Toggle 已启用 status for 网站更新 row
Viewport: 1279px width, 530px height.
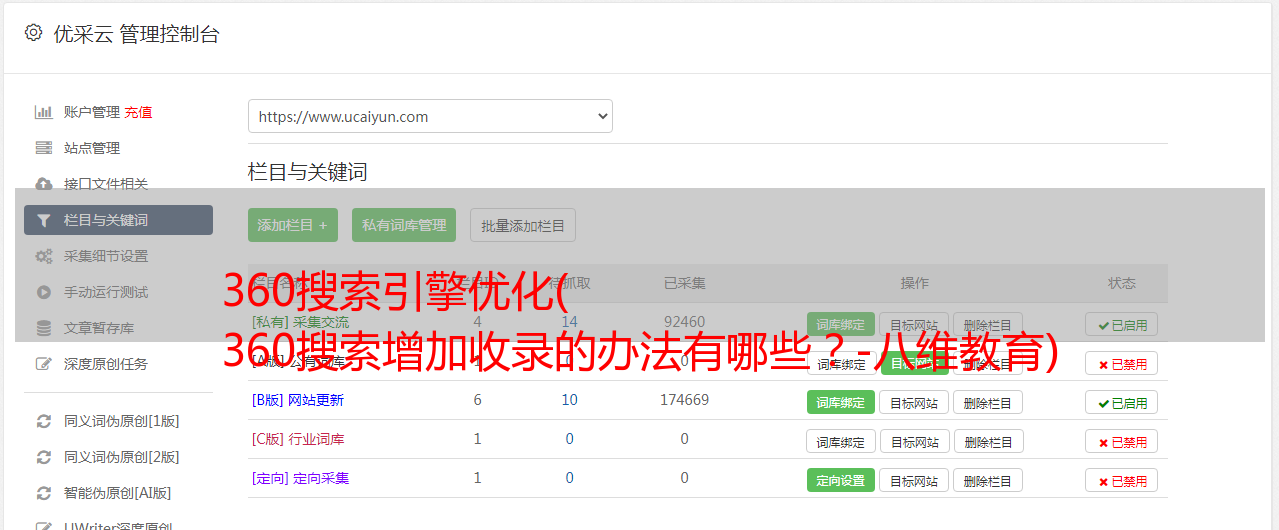[x=1122, y=402]
